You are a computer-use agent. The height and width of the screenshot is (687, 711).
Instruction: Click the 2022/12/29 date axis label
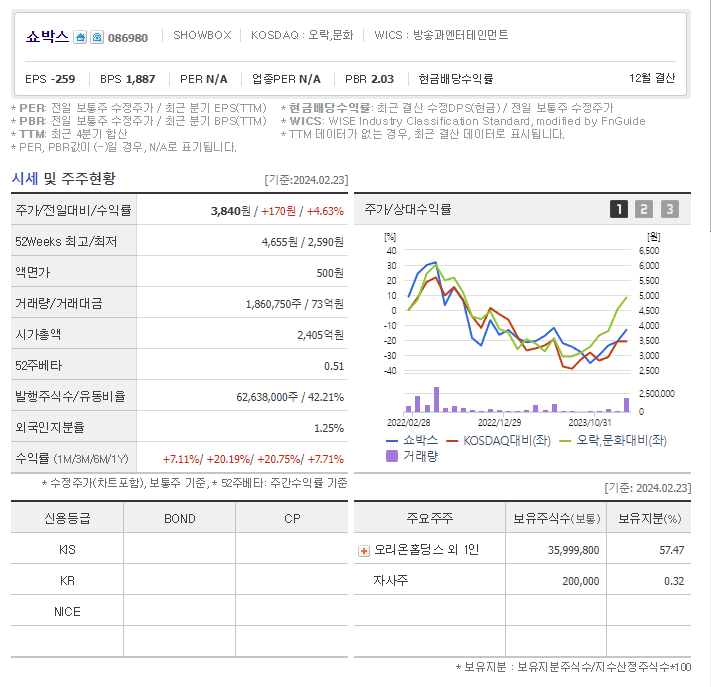click(x=499, y=423)
